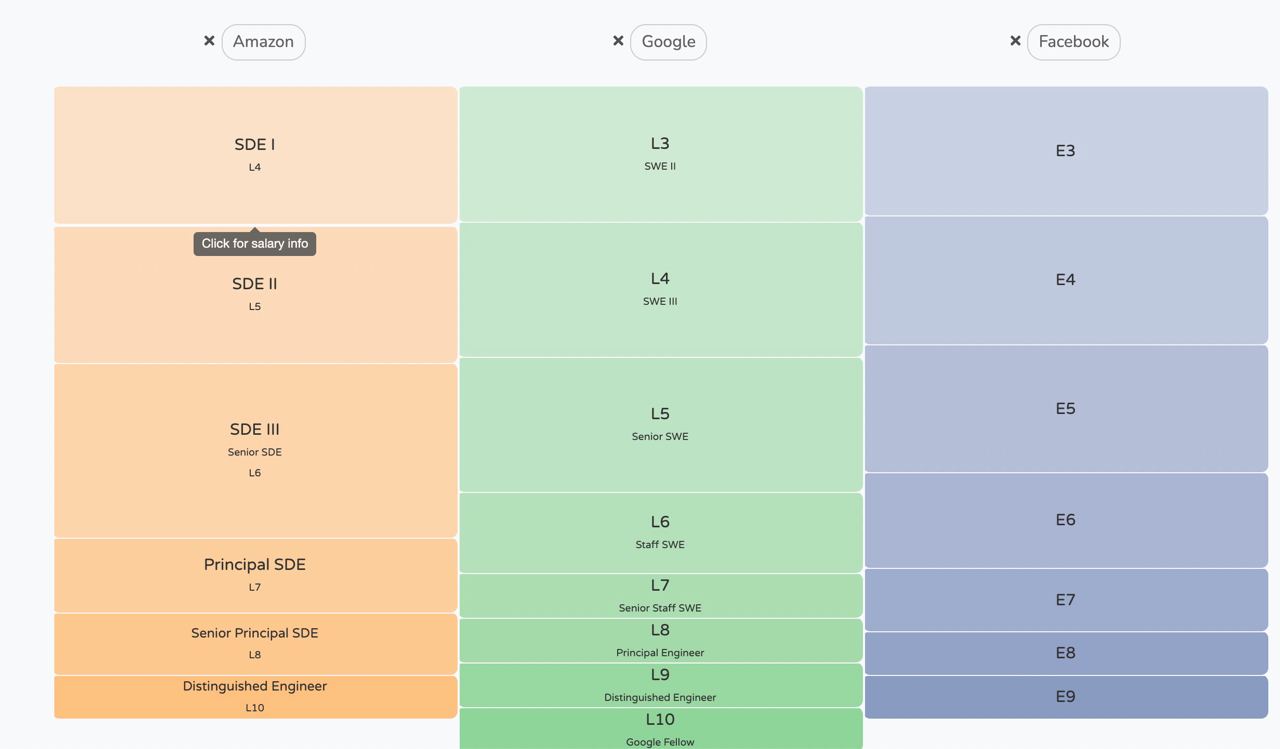Open Amazon Distinguished Engineer L10 block
The width and height of the screenshot is (1280, 749).
point(256,697)
